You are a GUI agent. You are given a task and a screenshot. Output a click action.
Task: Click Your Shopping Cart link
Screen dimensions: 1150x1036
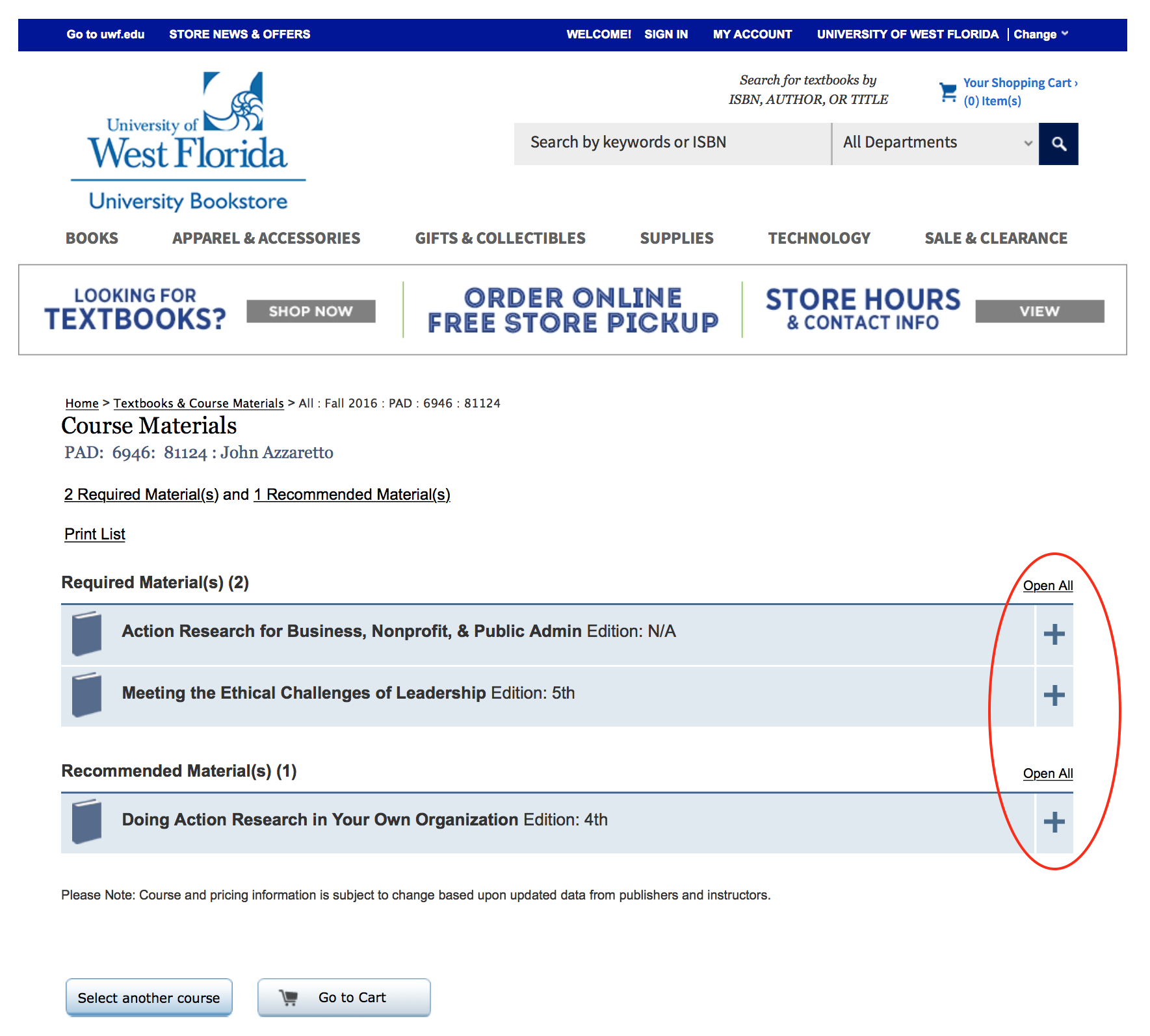point(1020,83)
